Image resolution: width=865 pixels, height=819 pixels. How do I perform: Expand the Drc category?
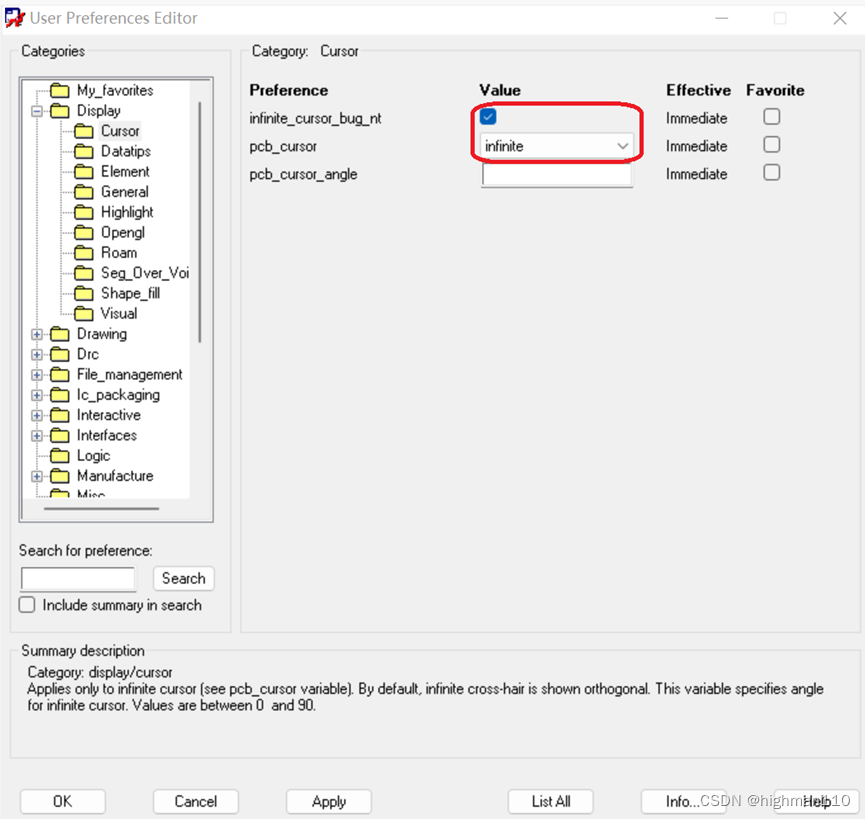[37, 355]
